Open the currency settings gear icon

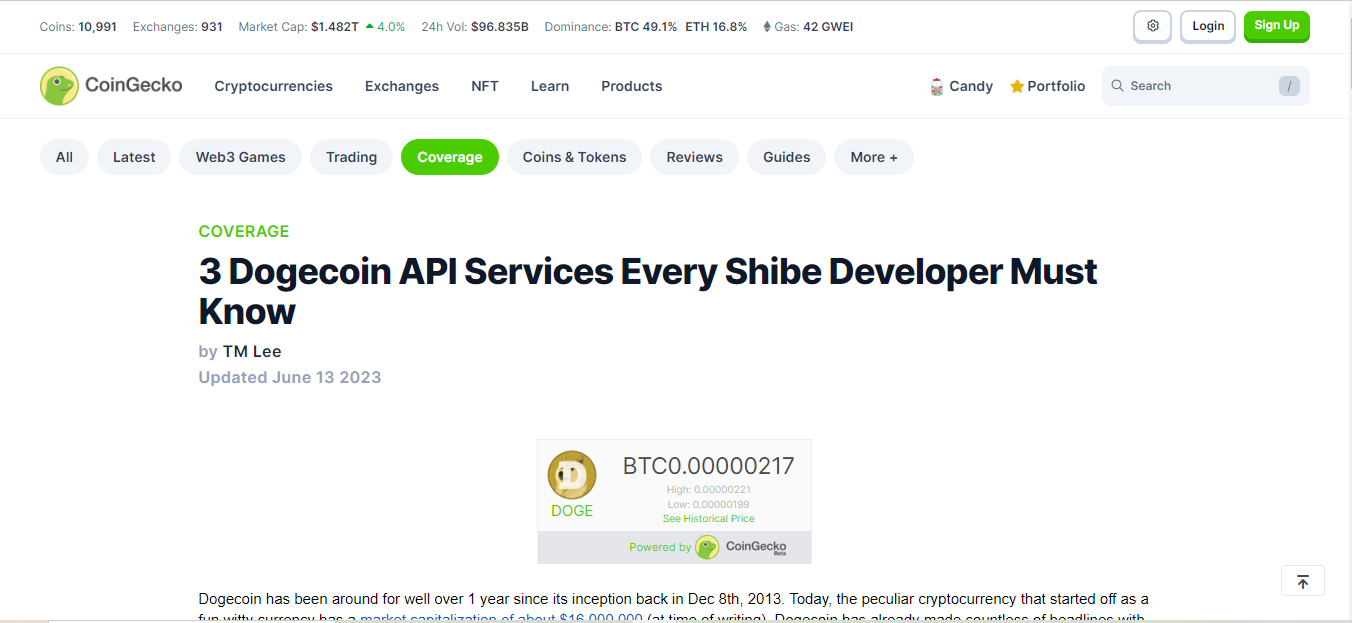(x=1151, y=26)
